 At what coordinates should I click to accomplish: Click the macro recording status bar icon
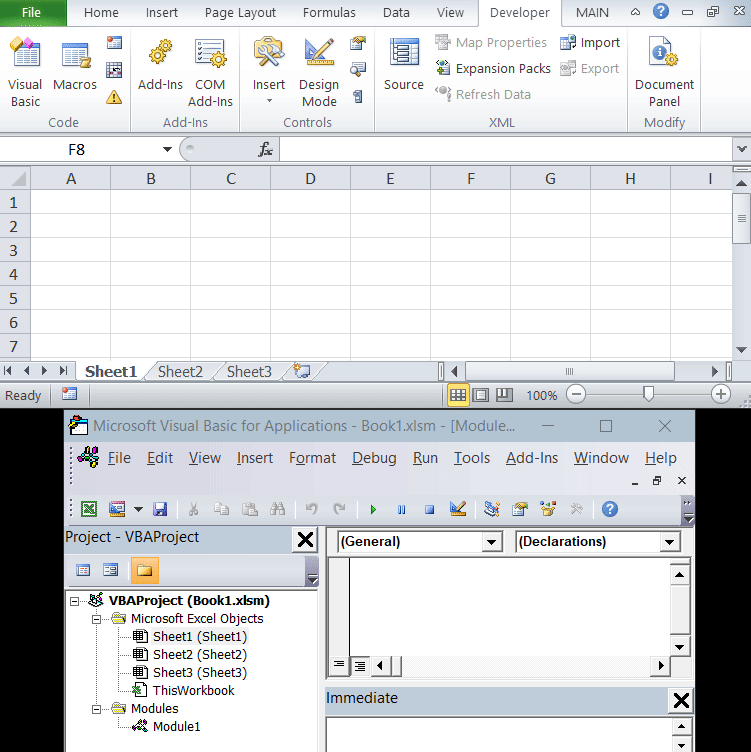pyautogui.click(x=70, y=394)
